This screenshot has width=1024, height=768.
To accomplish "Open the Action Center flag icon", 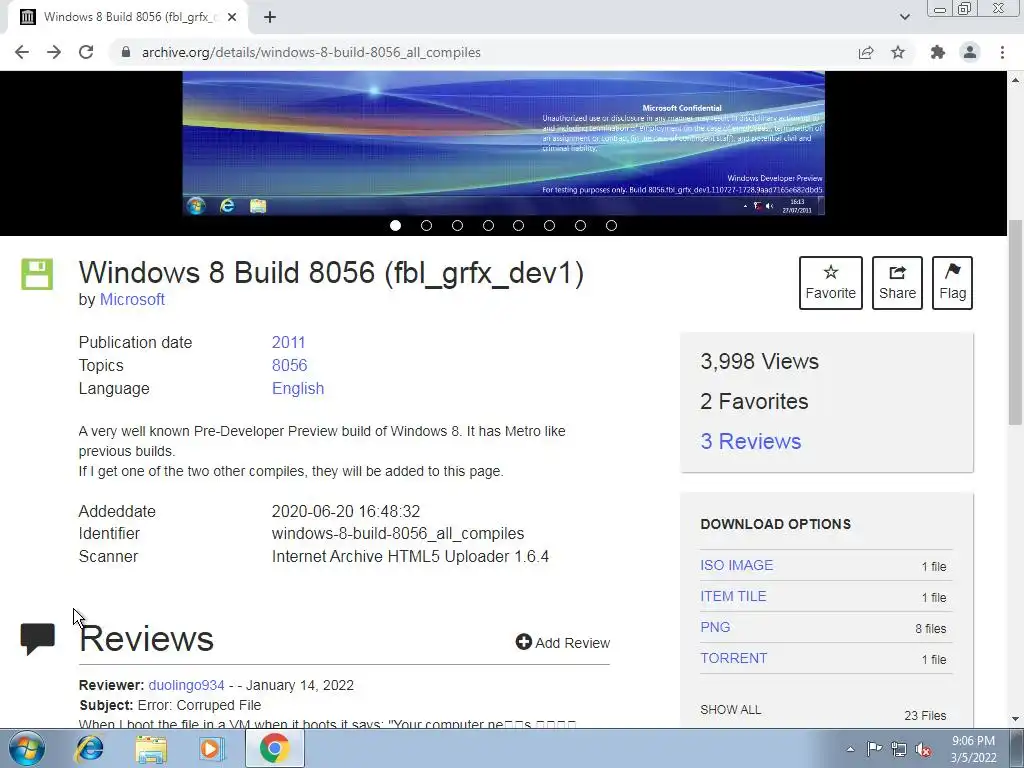I will pyautogui.click(x=874, y=749).
